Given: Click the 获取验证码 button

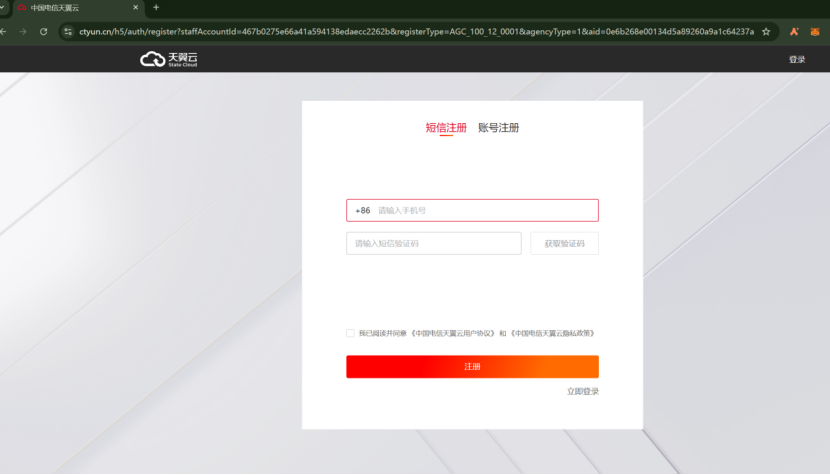Looking at the screenshot, I should (x=564, y=243).
